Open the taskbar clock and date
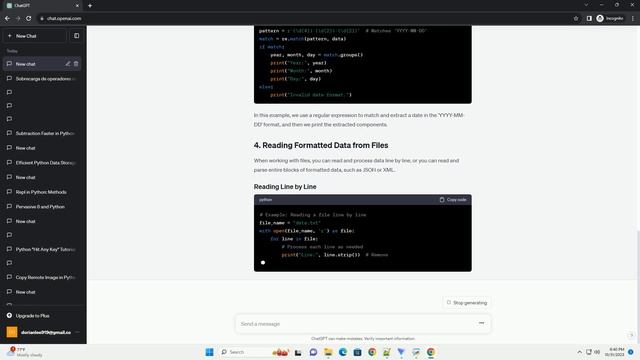This screenshot has height=360, width=640. click(x=615, y=352)
